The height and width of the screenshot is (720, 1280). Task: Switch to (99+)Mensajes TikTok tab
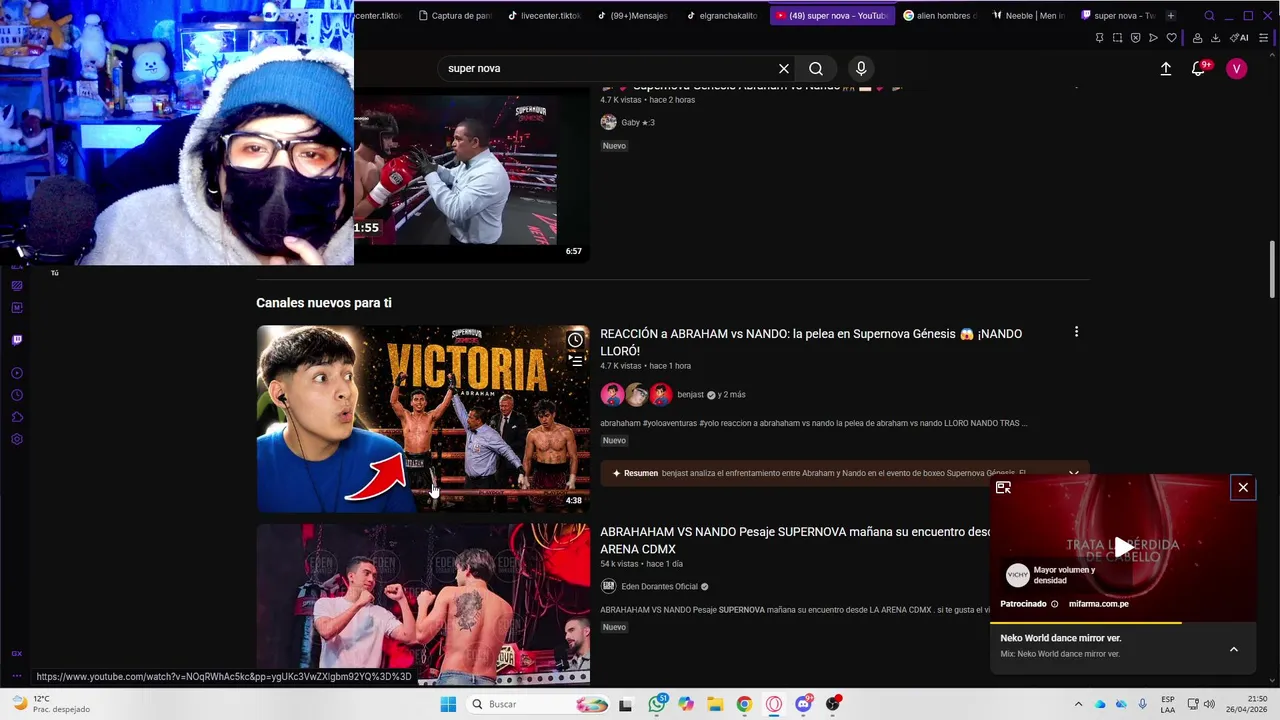633,15
